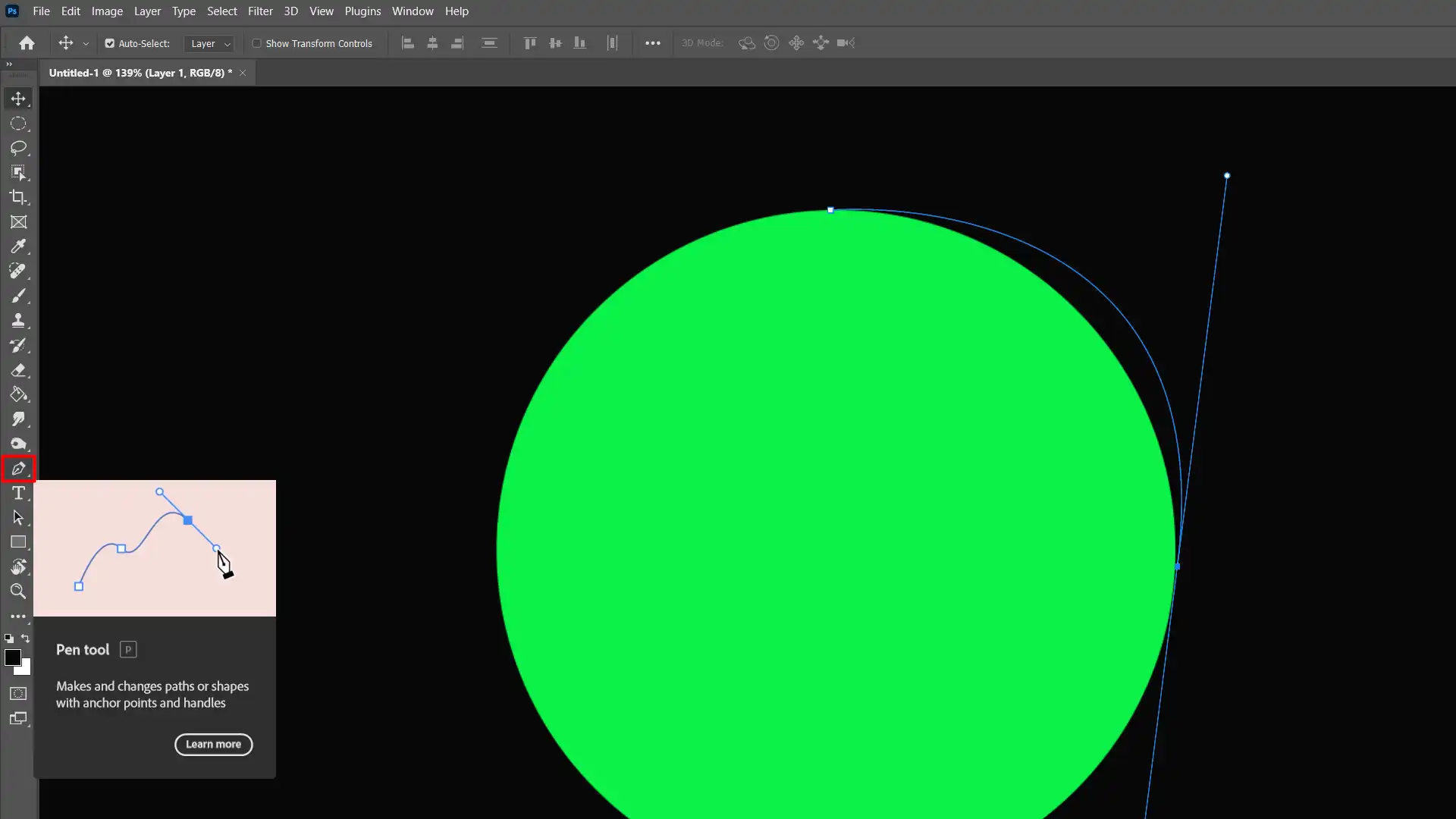The width and height of the screenshot is (1456, 819).
Task: Select the Zoom tool
Action: 18,591
